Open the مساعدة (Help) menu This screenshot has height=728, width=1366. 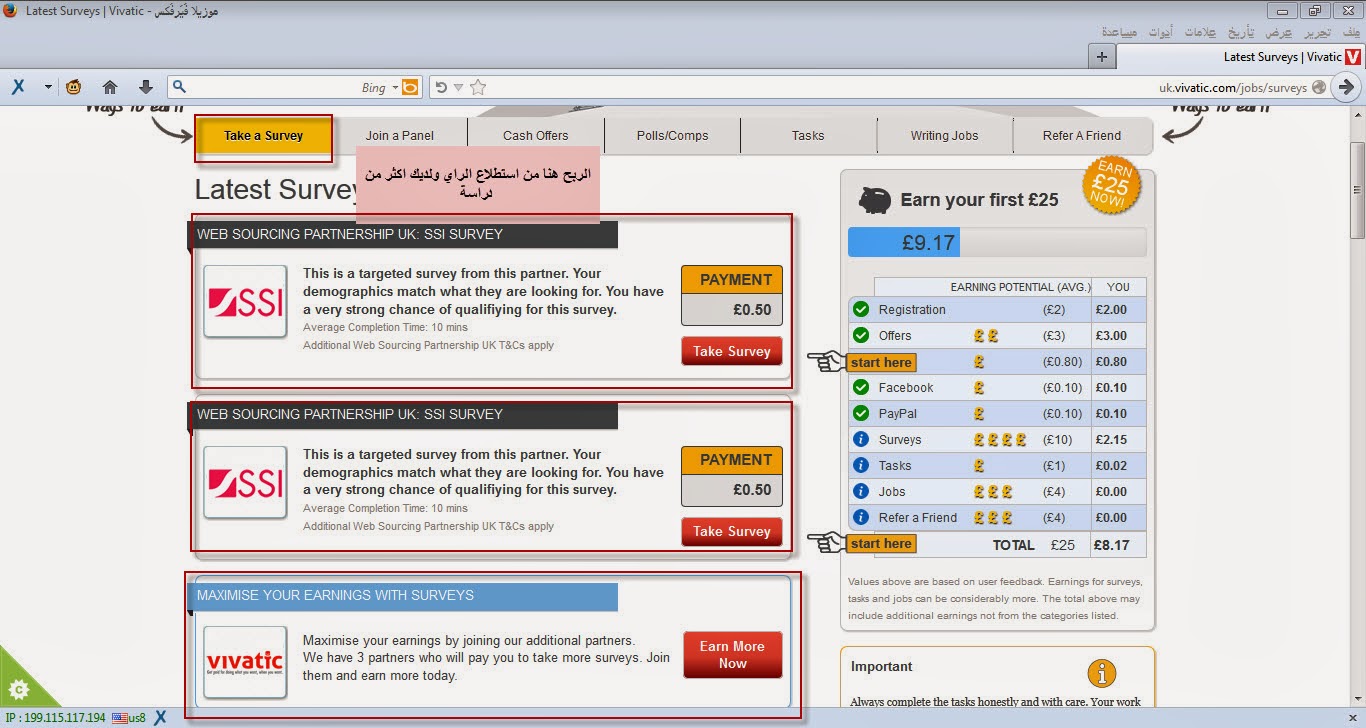1119,32
